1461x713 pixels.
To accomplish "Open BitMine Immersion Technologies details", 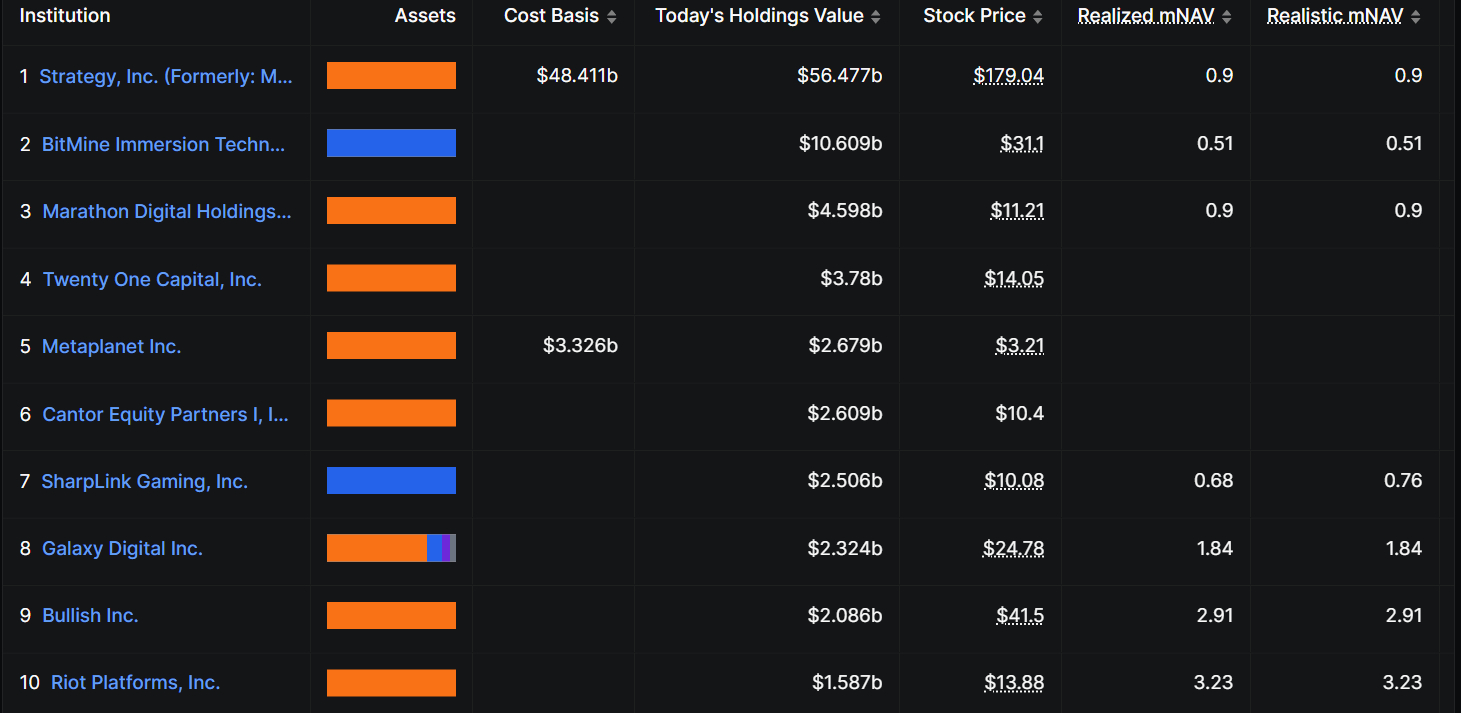I will (163, 144).
